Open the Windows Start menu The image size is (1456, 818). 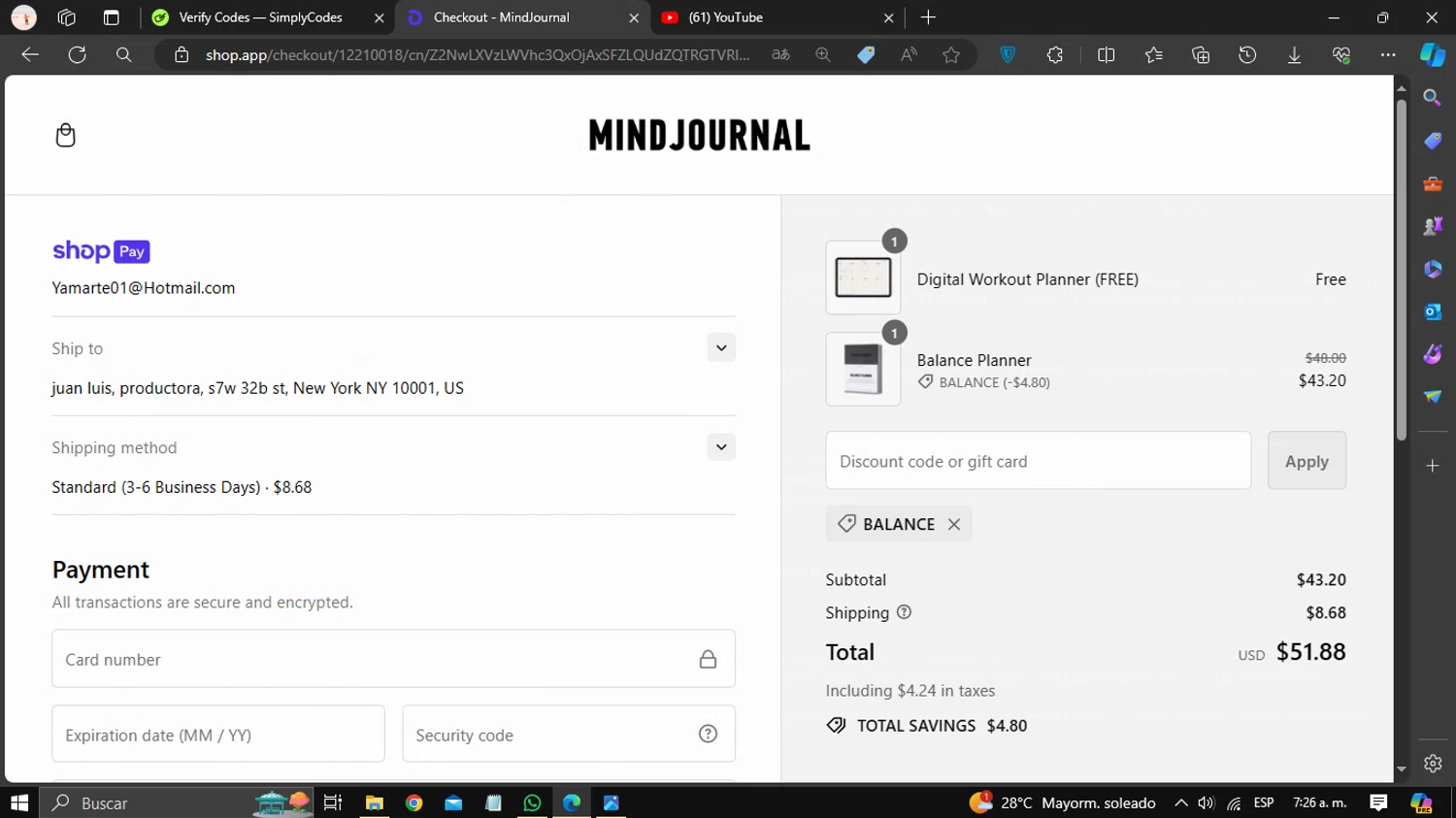tap(19, 802)
